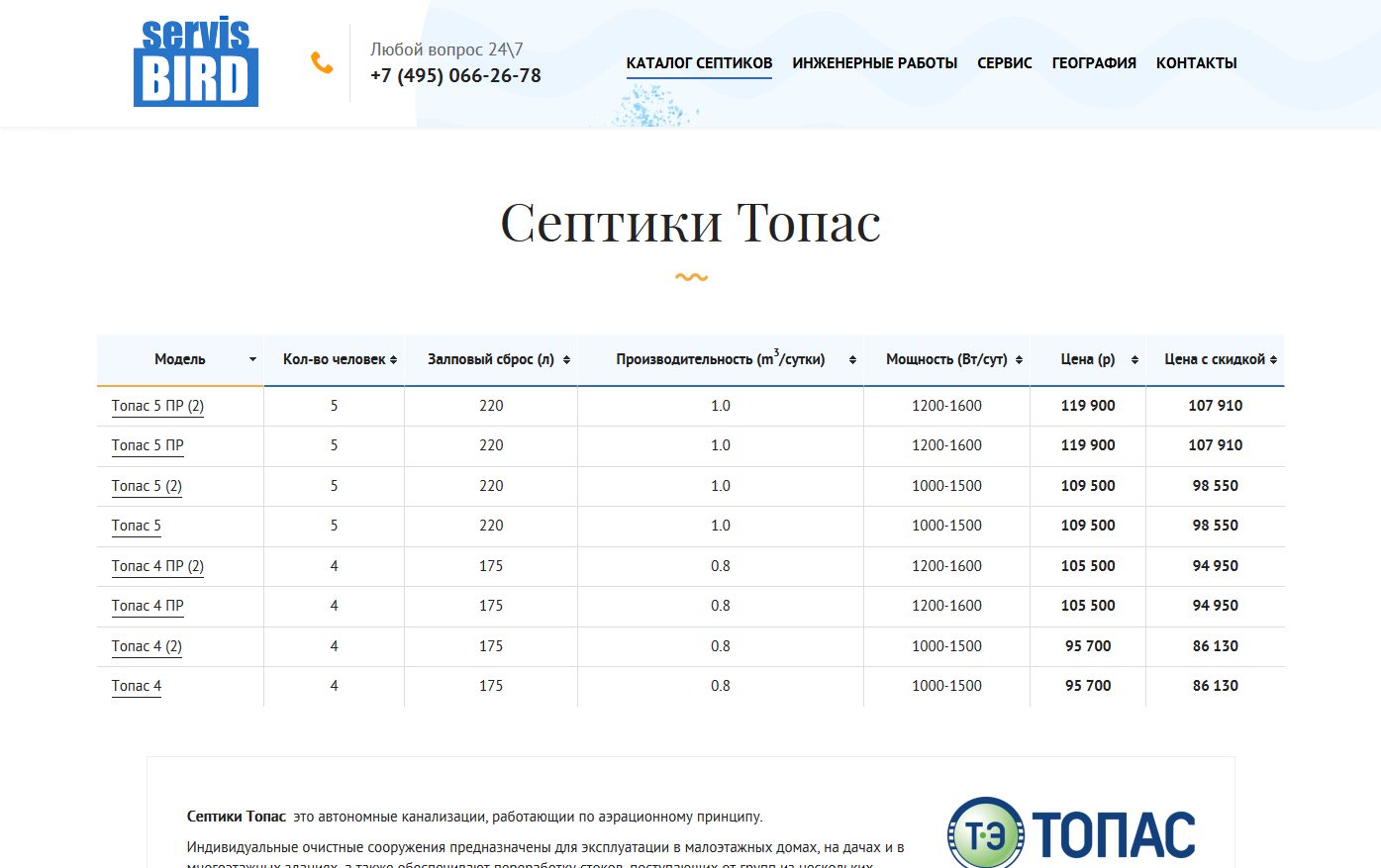Sort by Мощность (Вт/сут) arrows

click(1019, 359)
